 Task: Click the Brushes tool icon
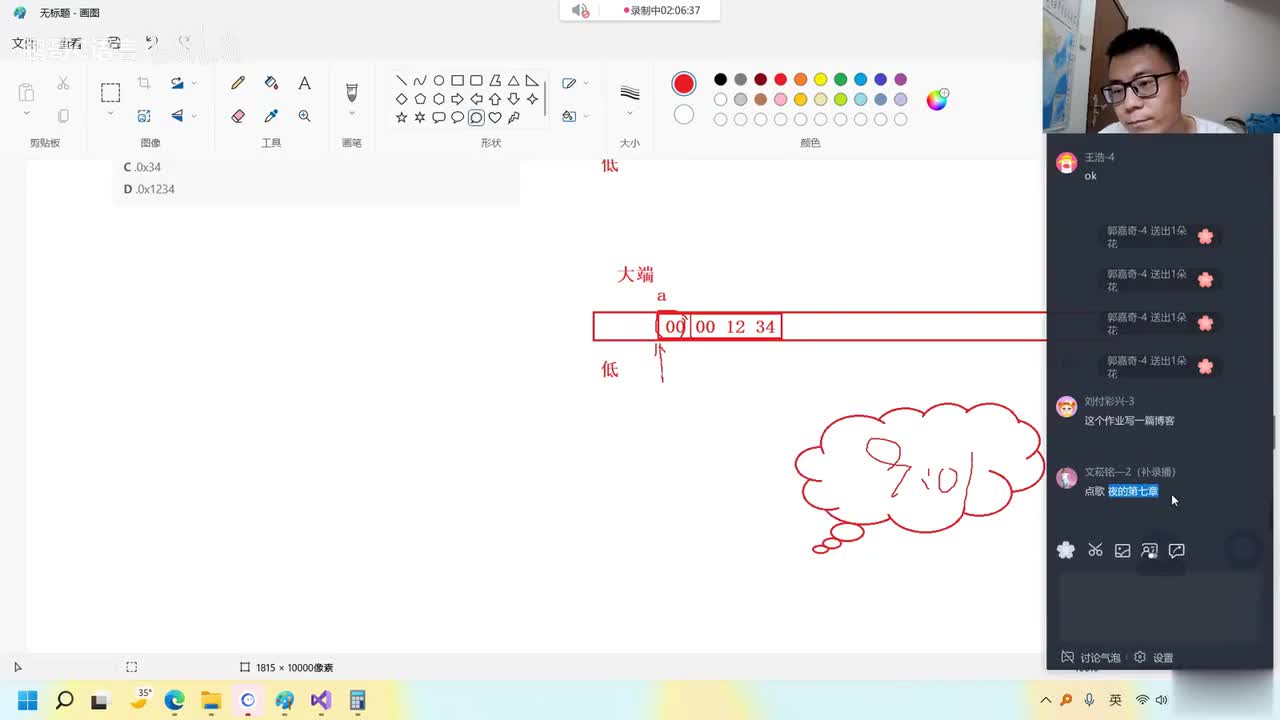(x=351, y=92)
